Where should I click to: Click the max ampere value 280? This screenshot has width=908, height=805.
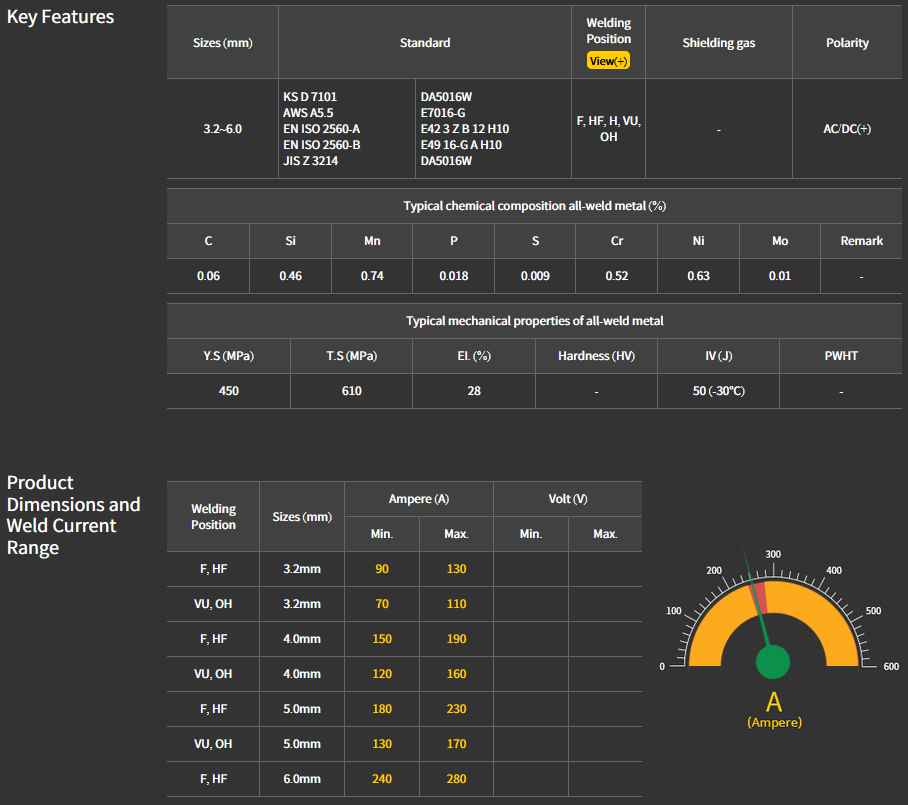click(x=456, y=779)
